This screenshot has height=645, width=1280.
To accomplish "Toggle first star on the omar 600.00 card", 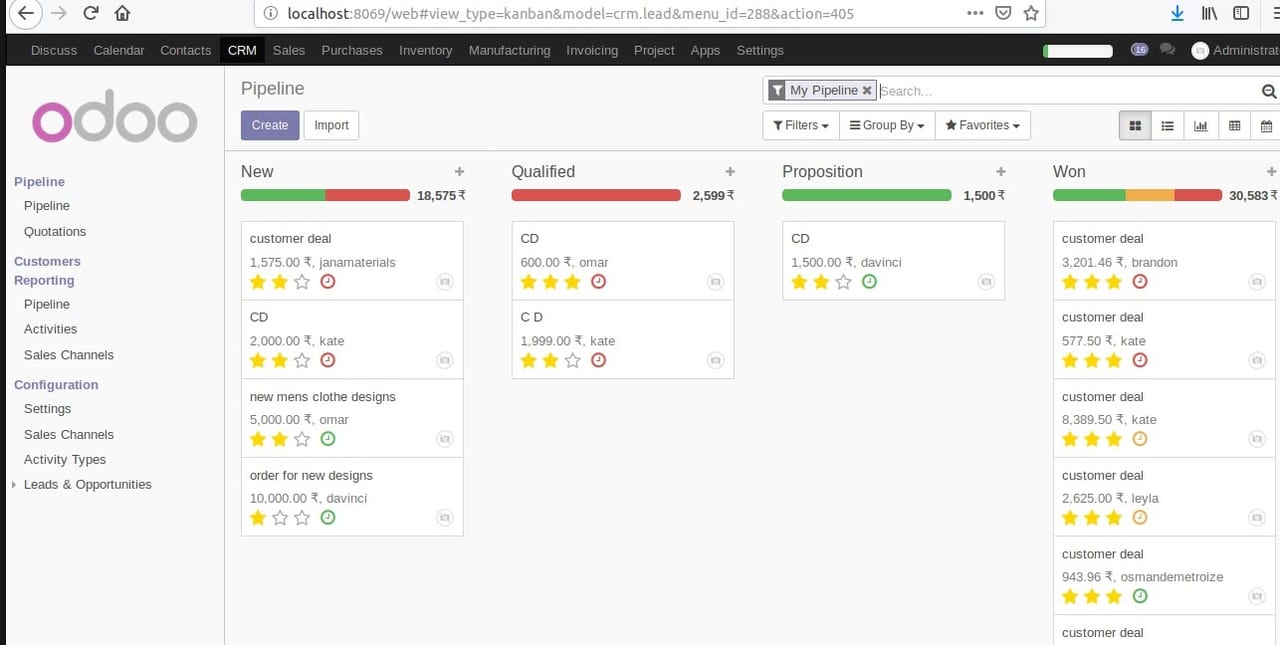I will [529, 282].
